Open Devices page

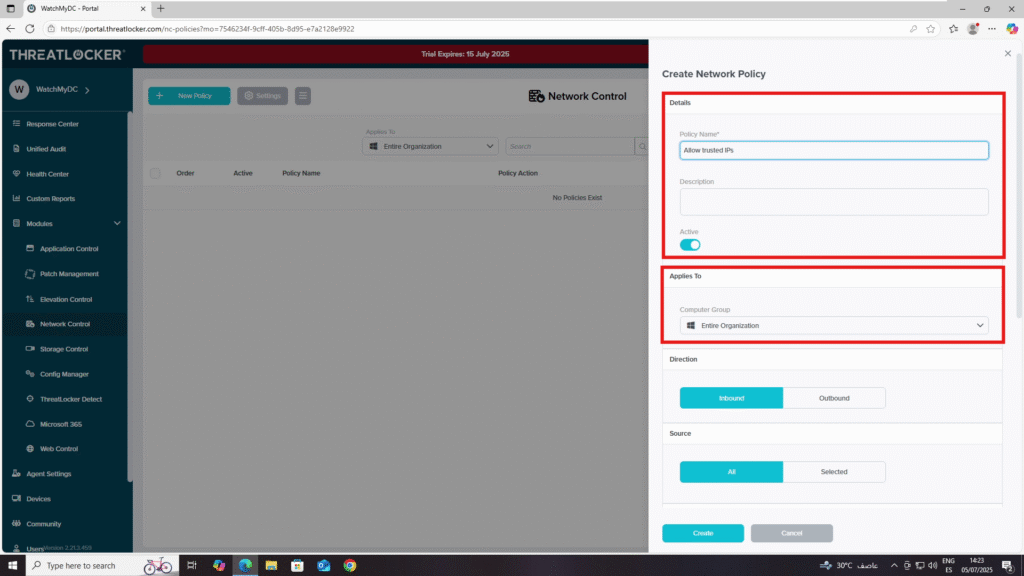click(38, 498)
